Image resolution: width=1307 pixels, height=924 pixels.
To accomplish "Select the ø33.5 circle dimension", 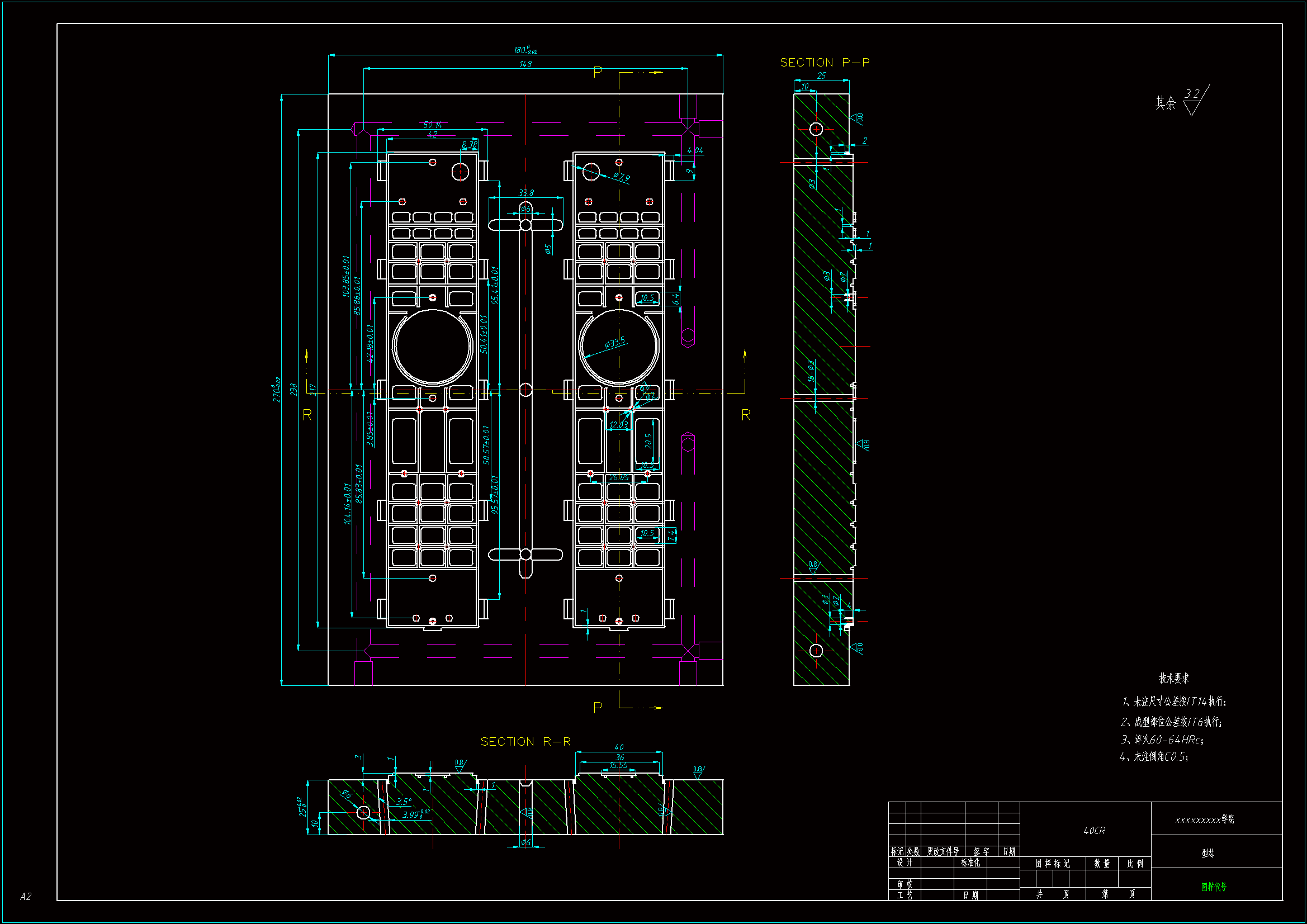I will pos(615,343).
